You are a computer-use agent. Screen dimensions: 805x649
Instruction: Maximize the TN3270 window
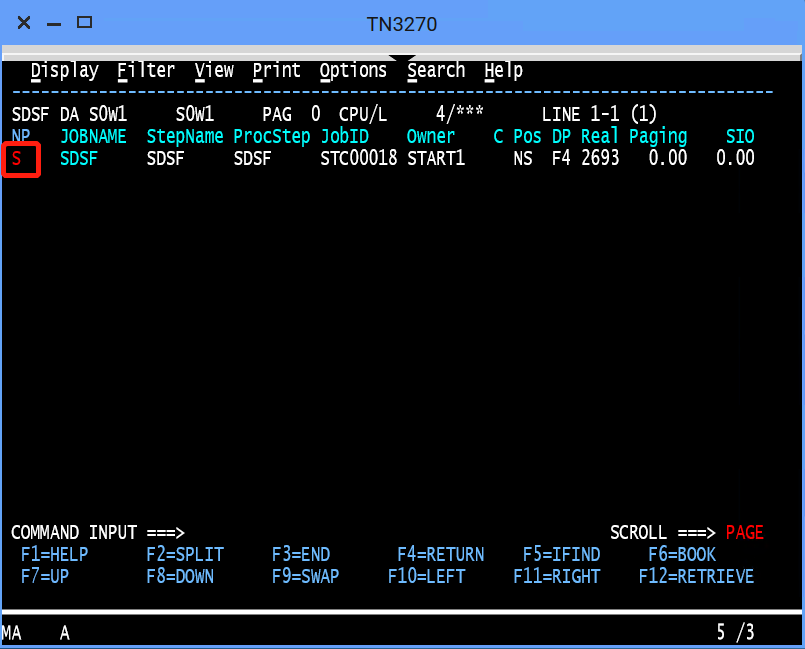[85, 22]
